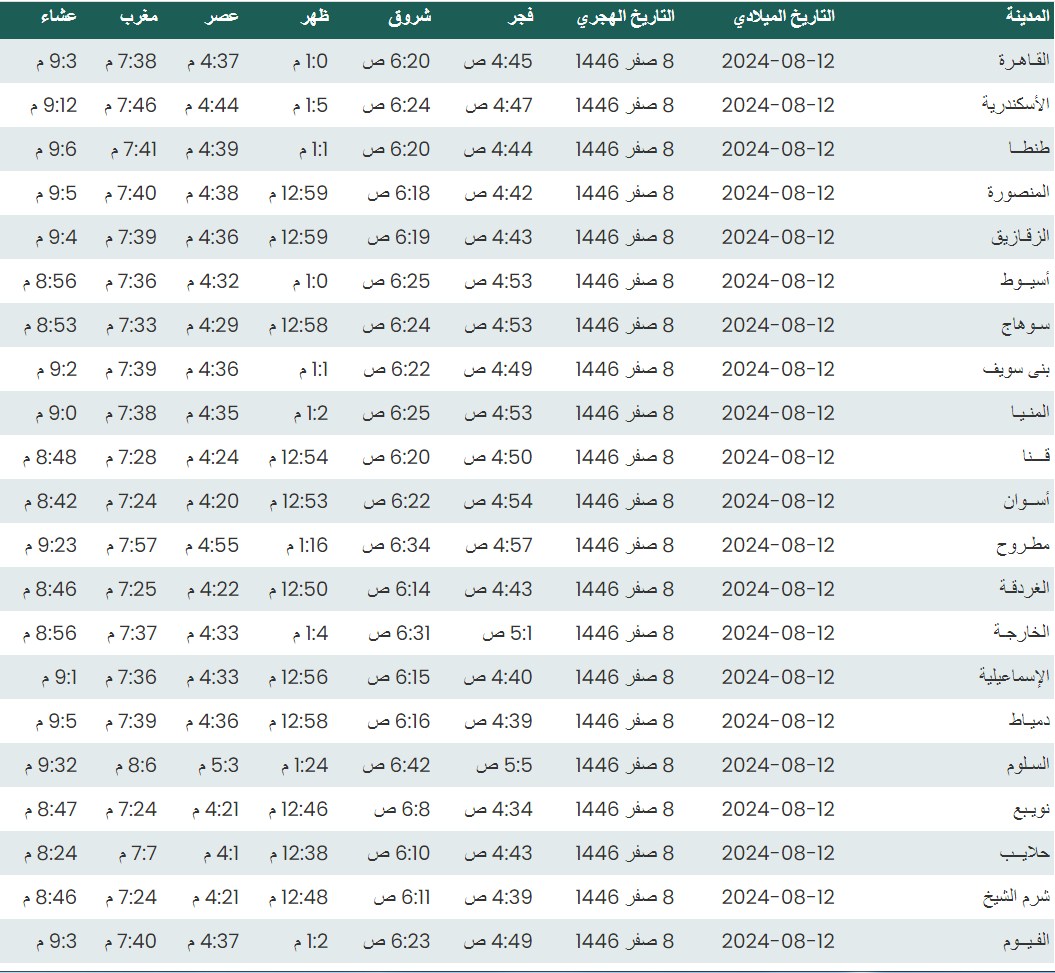Viewport: 1055px width, 973px height.
Task: Click the 4:57 ص Fajr time for مطروح
Action: tap(497, 545)
